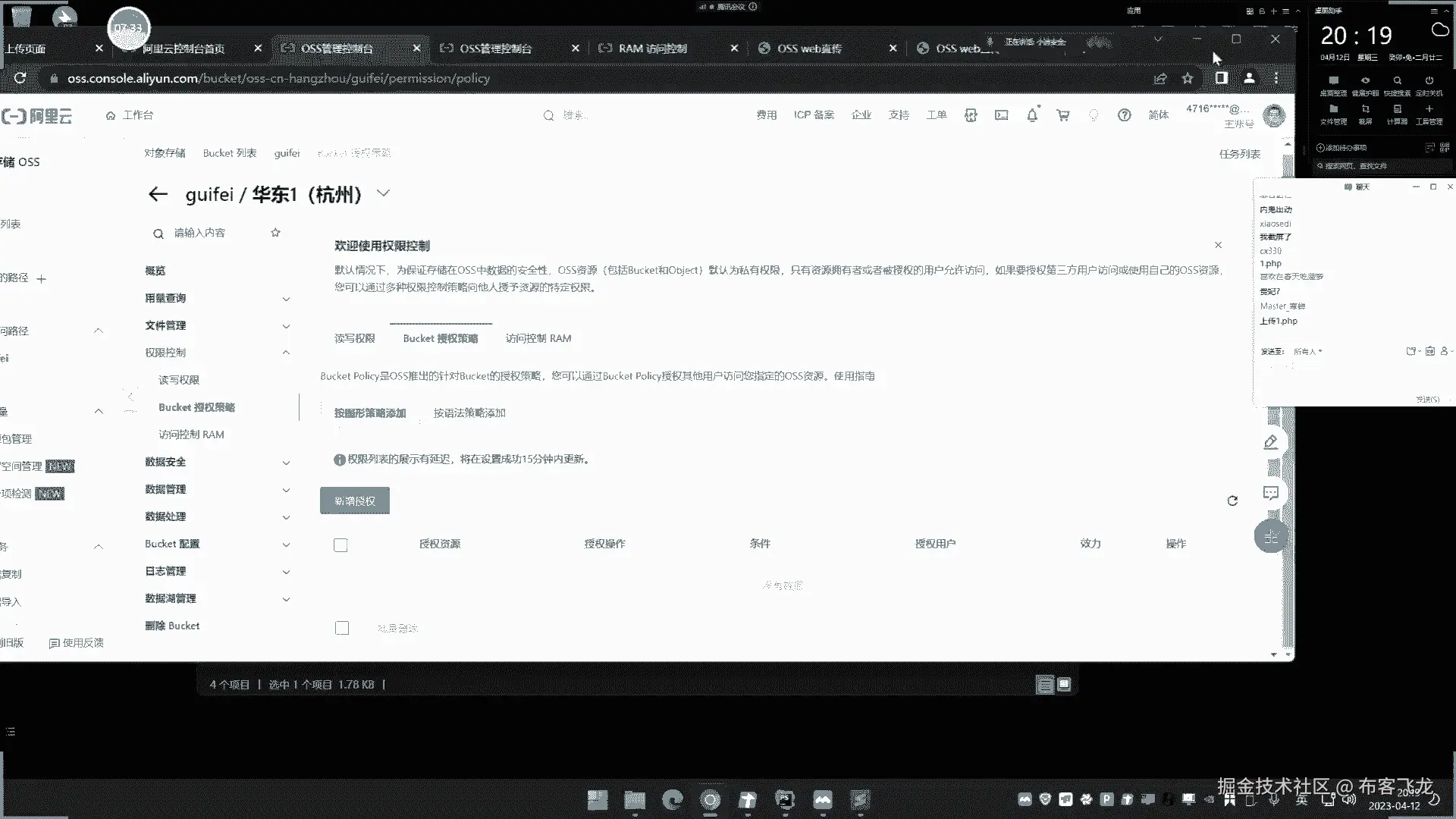Screen dimensions: 1456x819
Task: Open the bucket region dropdown chevron
Action: click(383, 193)
